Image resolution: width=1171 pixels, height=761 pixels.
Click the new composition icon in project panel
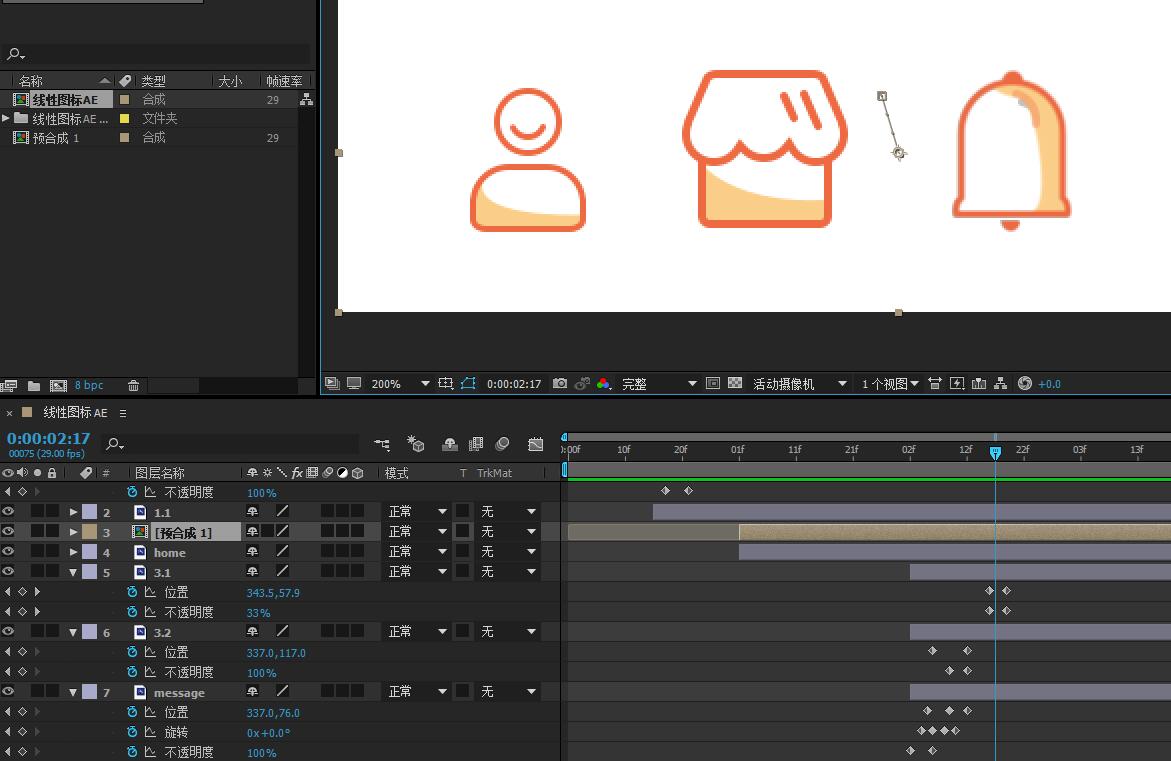click(x=58, y=386)
